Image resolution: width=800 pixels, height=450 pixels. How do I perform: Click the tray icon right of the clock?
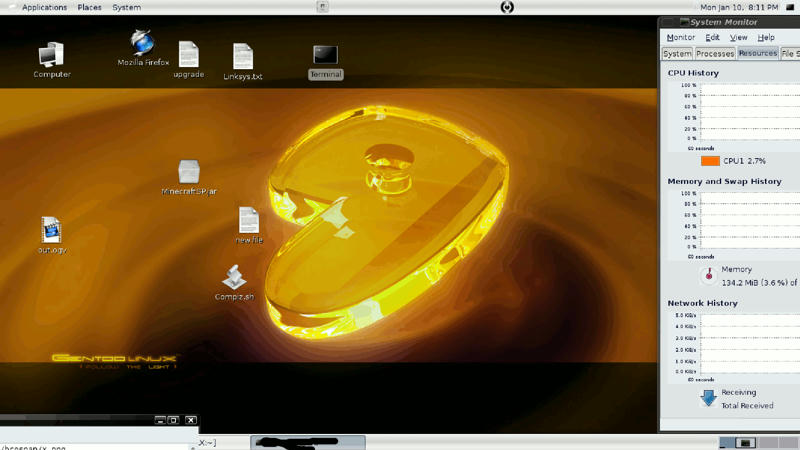(790, 7)
